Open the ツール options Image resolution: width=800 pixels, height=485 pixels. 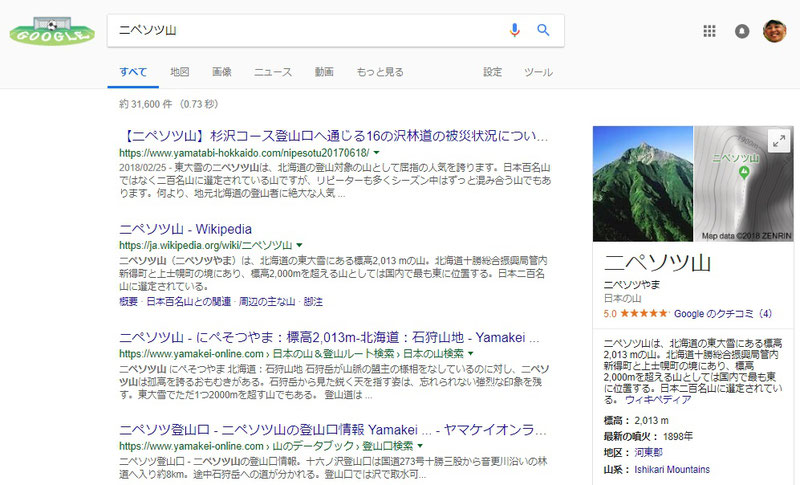538,72
